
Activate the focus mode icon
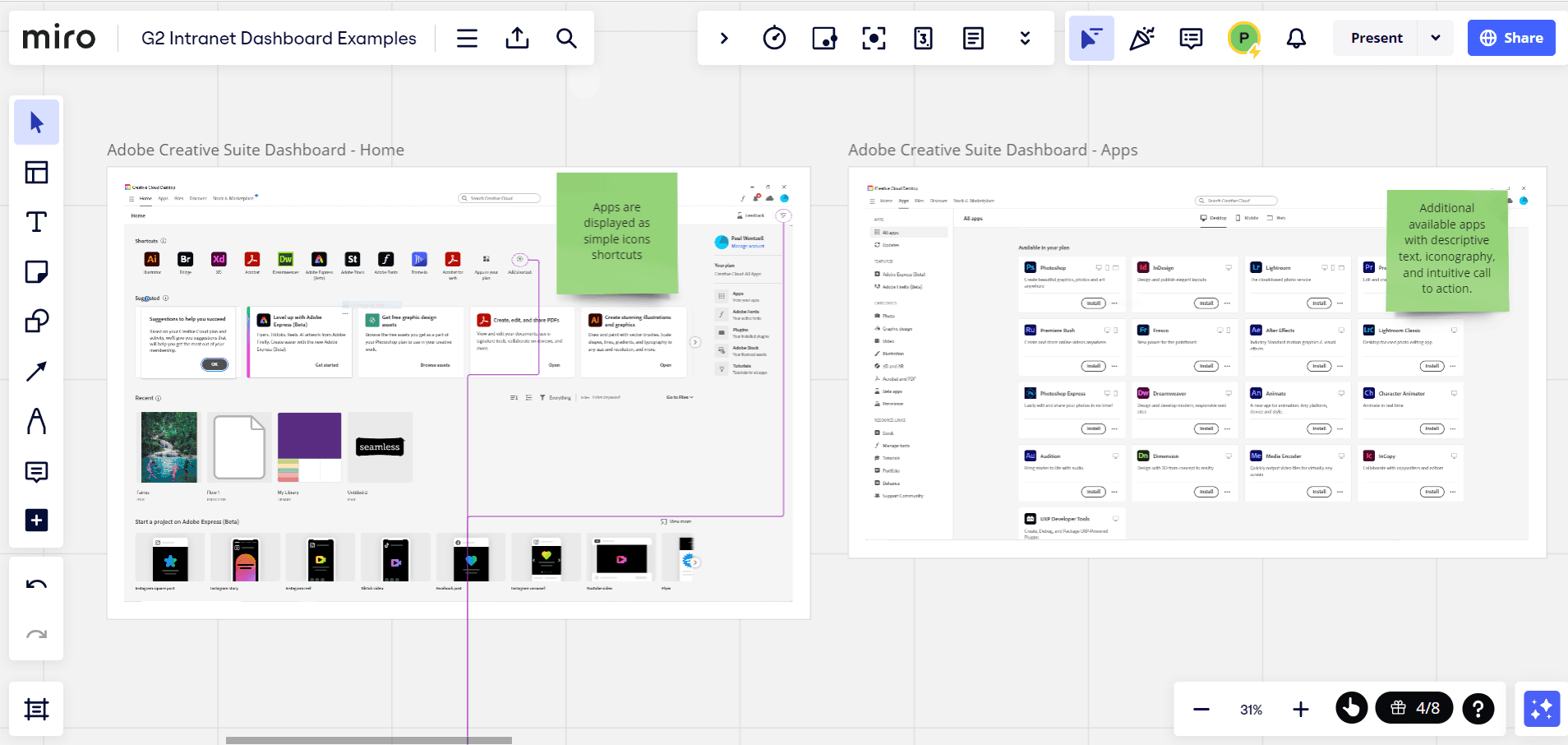pyautogui.click(x=874, y=38)
